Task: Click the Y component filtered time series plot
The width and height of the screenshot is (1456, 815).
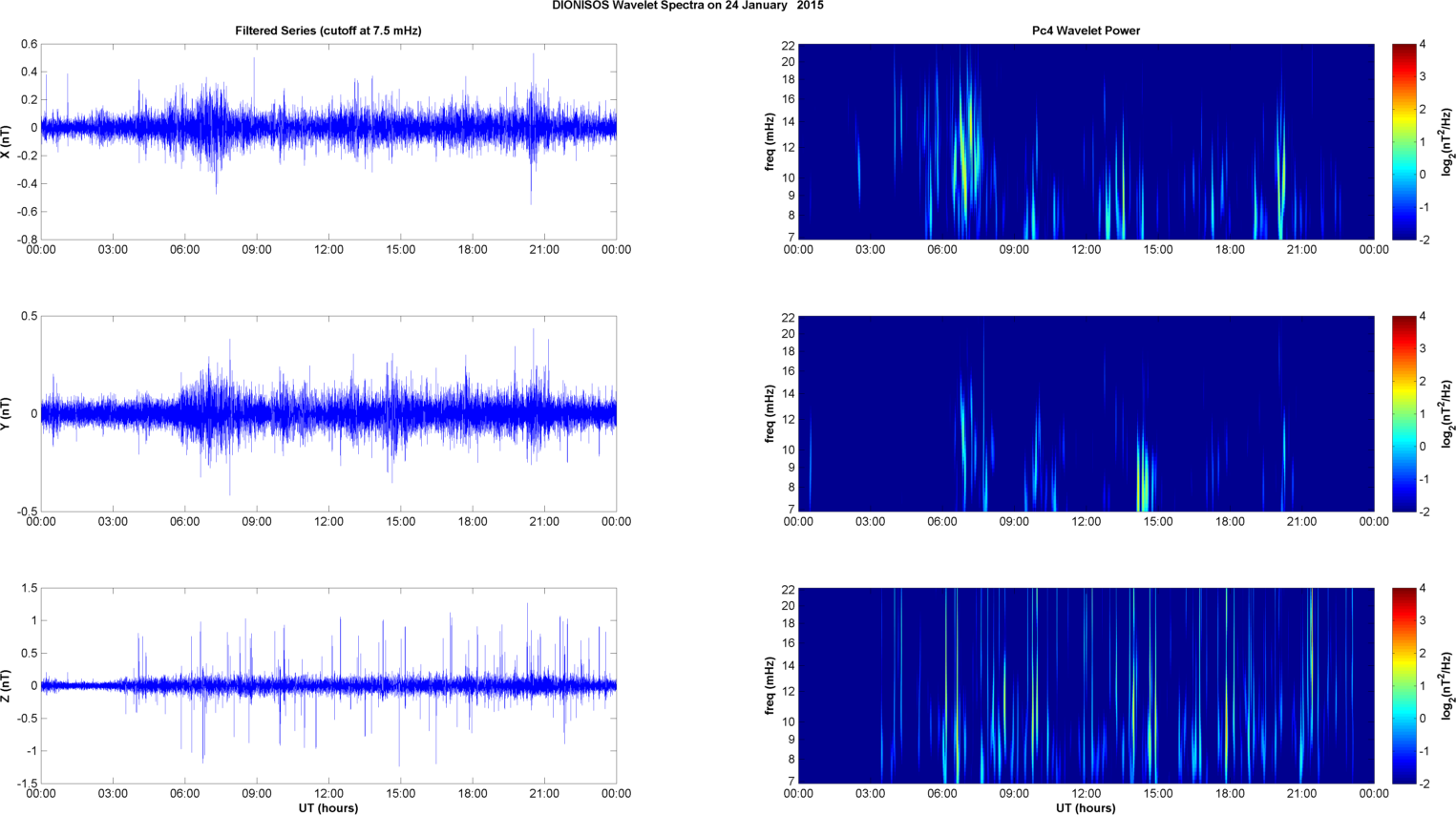Action: coord(328,414)
